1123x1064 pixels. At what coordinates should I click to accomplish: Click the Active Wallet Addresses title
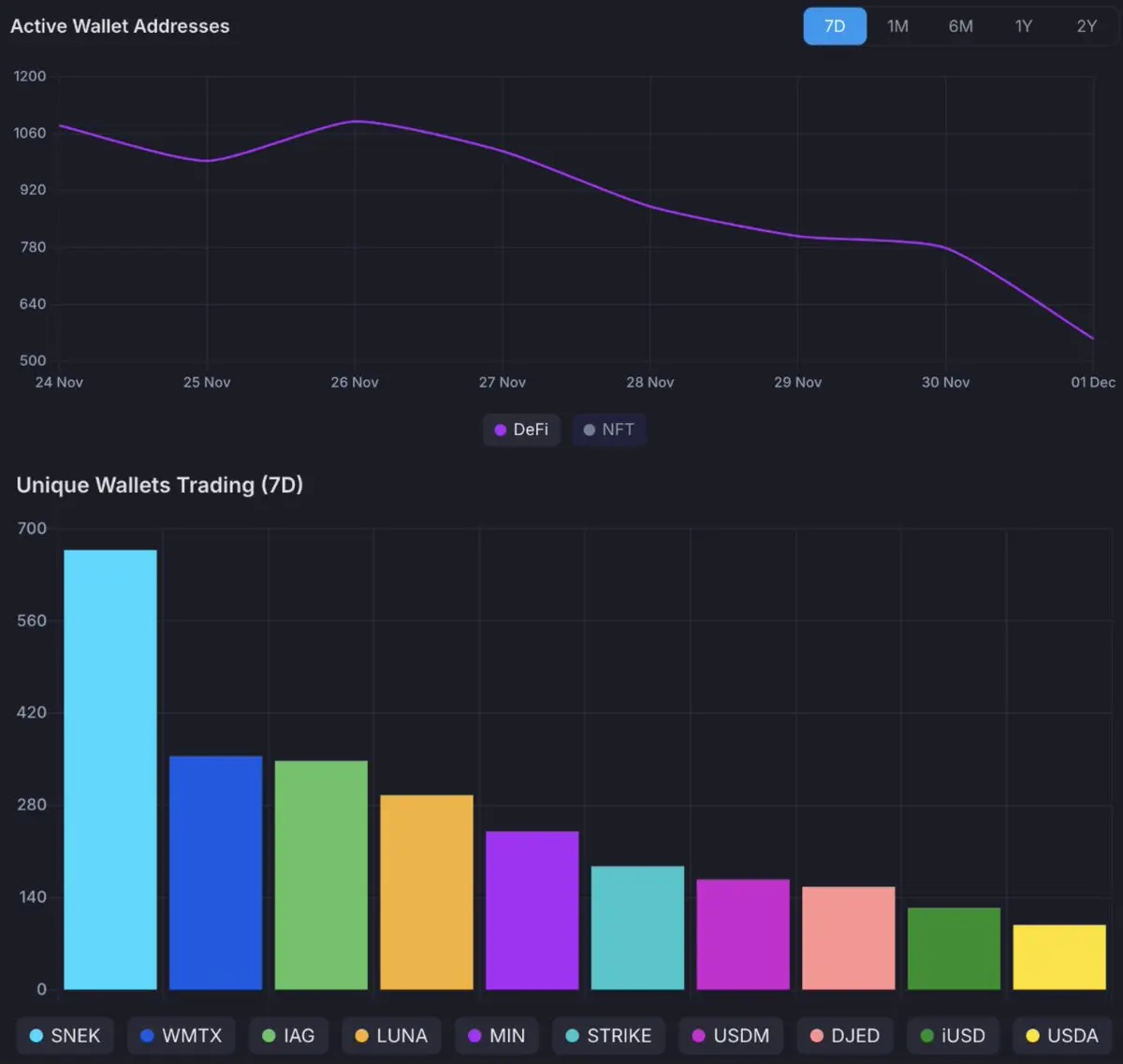120,26
